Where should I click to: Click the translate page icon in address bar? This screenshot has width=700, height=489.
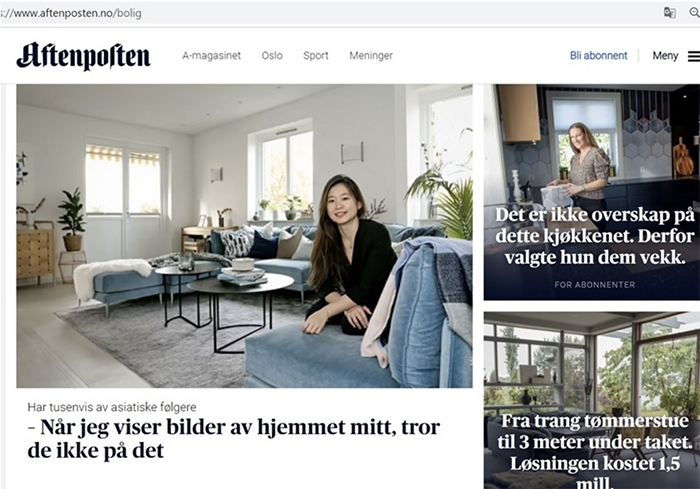tap(669, 13)
